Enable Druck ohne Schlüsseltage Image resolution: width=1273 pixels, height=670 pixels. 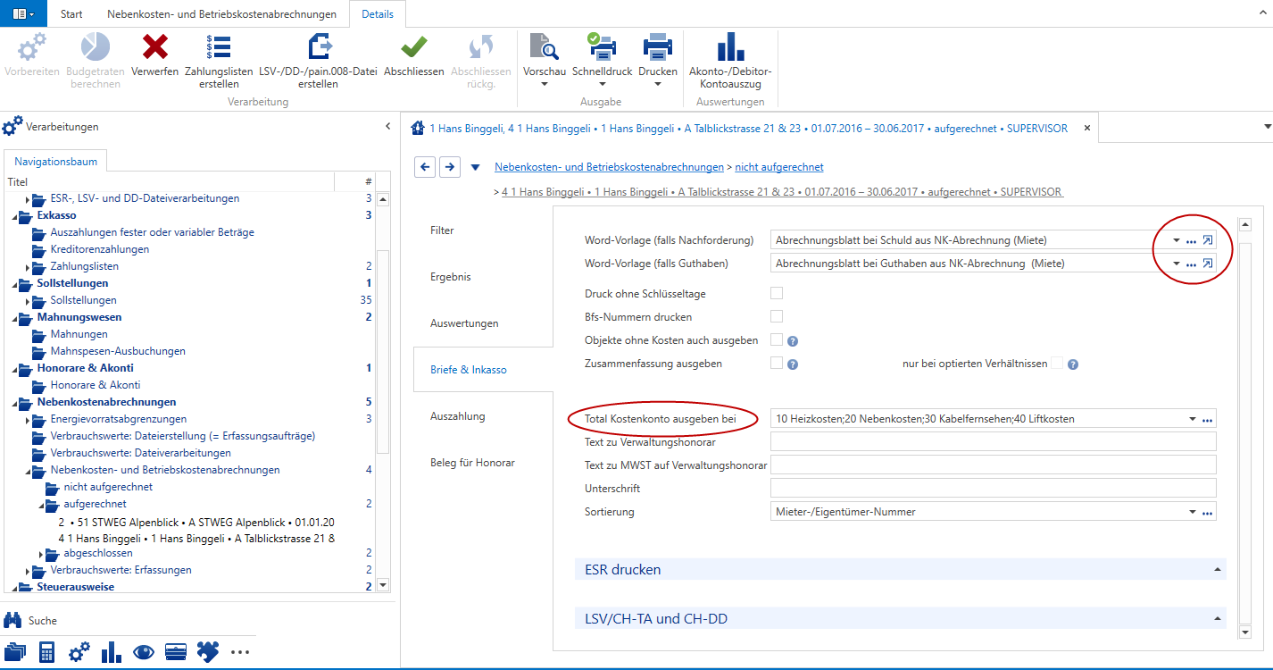click(776, 293)
